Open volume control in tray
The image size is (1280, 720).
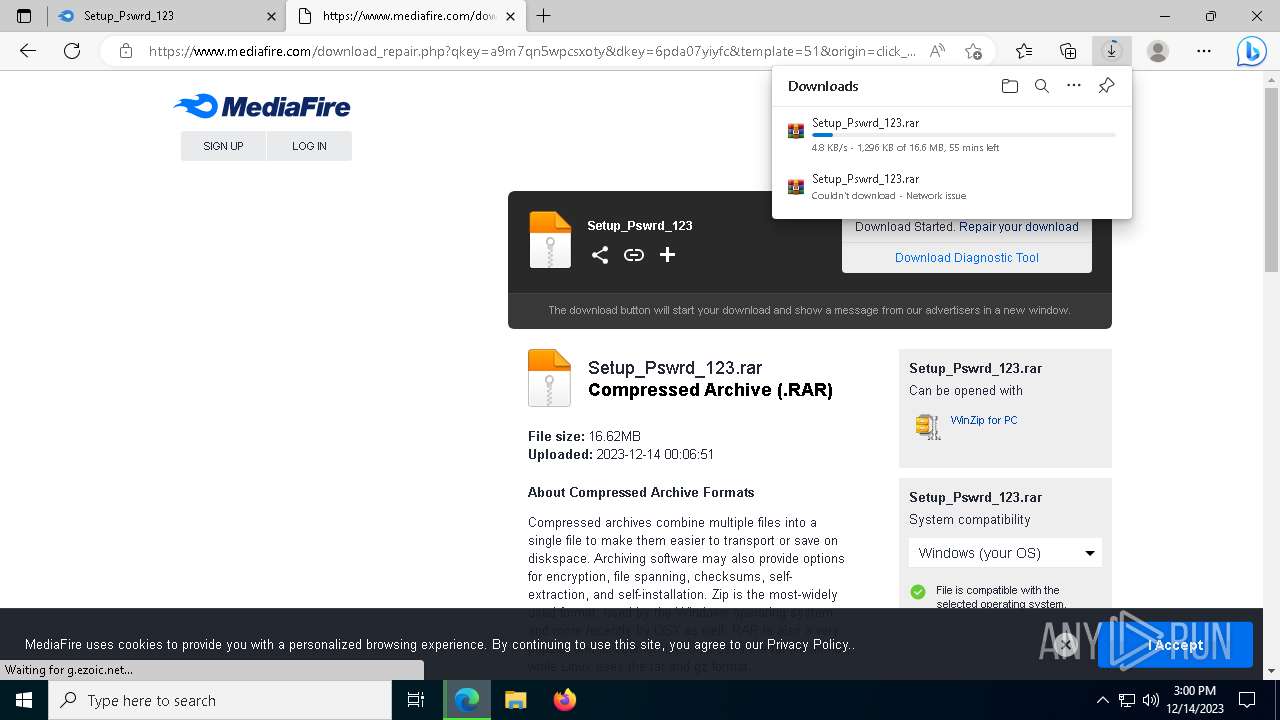[1151, 700]
